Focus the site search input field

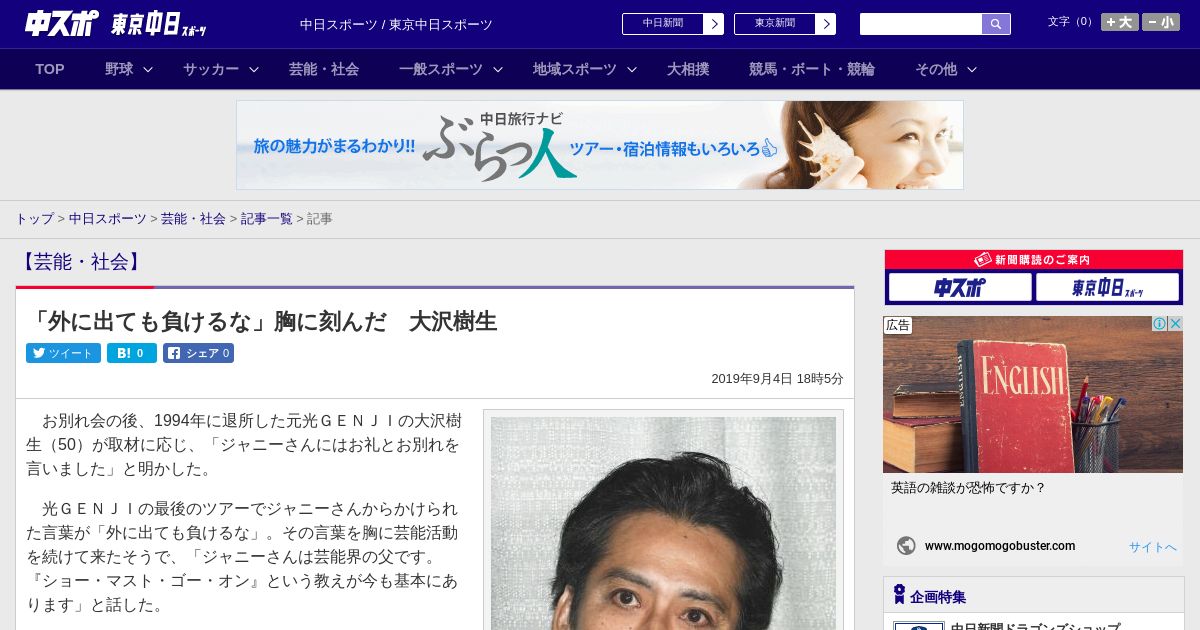click(x=921, y=24)
